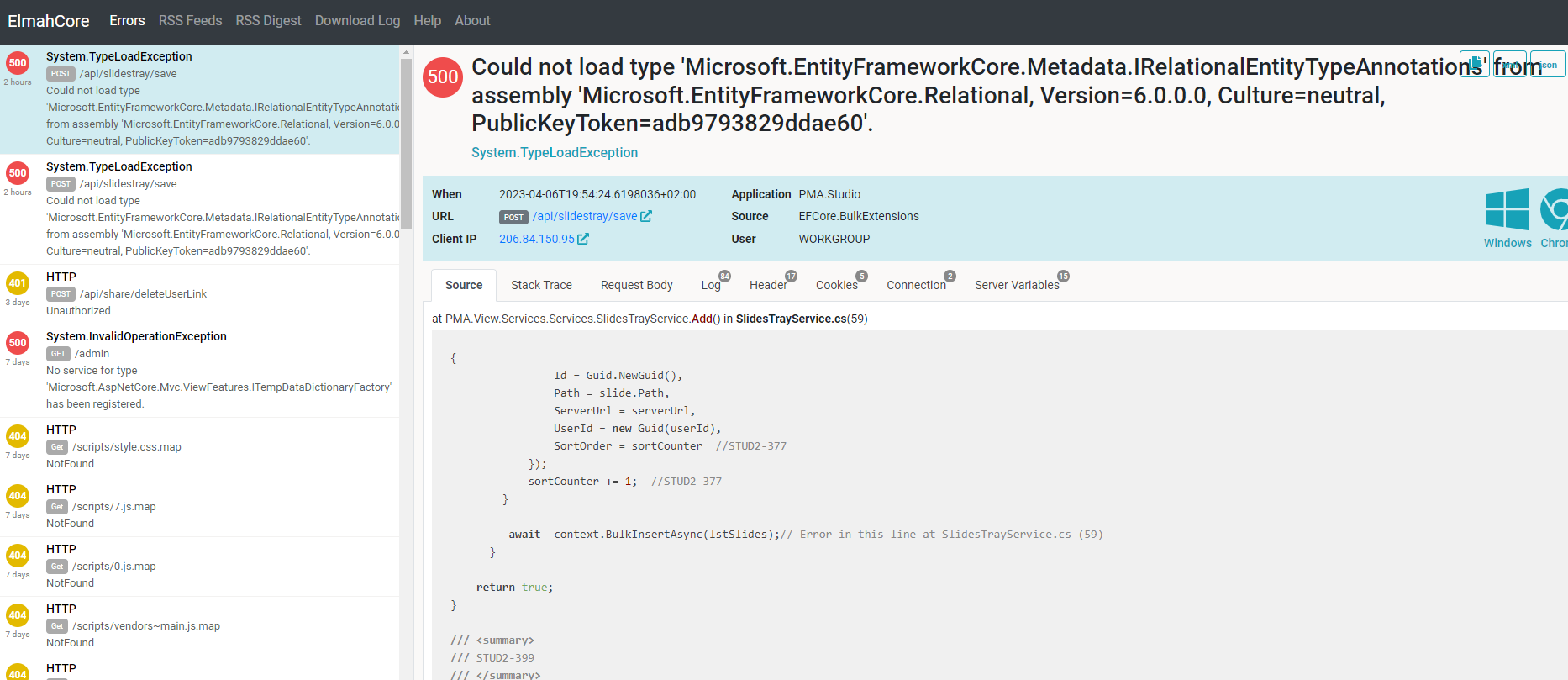The image size is (1568, 680).
Task: Click the Chrome browser icon
Action: click(x=1555, y=209)
